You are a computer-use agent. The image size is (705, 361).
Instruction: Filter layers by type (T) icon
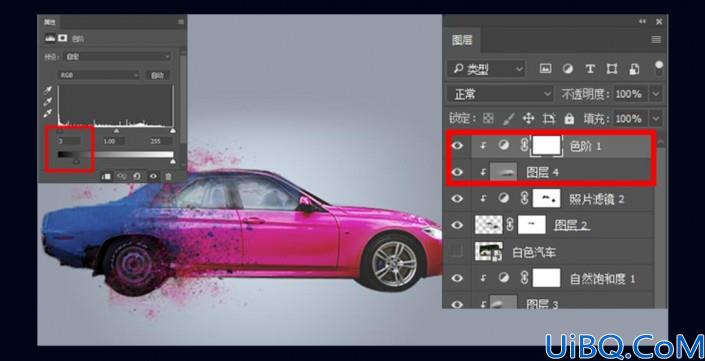pos(590,69)
